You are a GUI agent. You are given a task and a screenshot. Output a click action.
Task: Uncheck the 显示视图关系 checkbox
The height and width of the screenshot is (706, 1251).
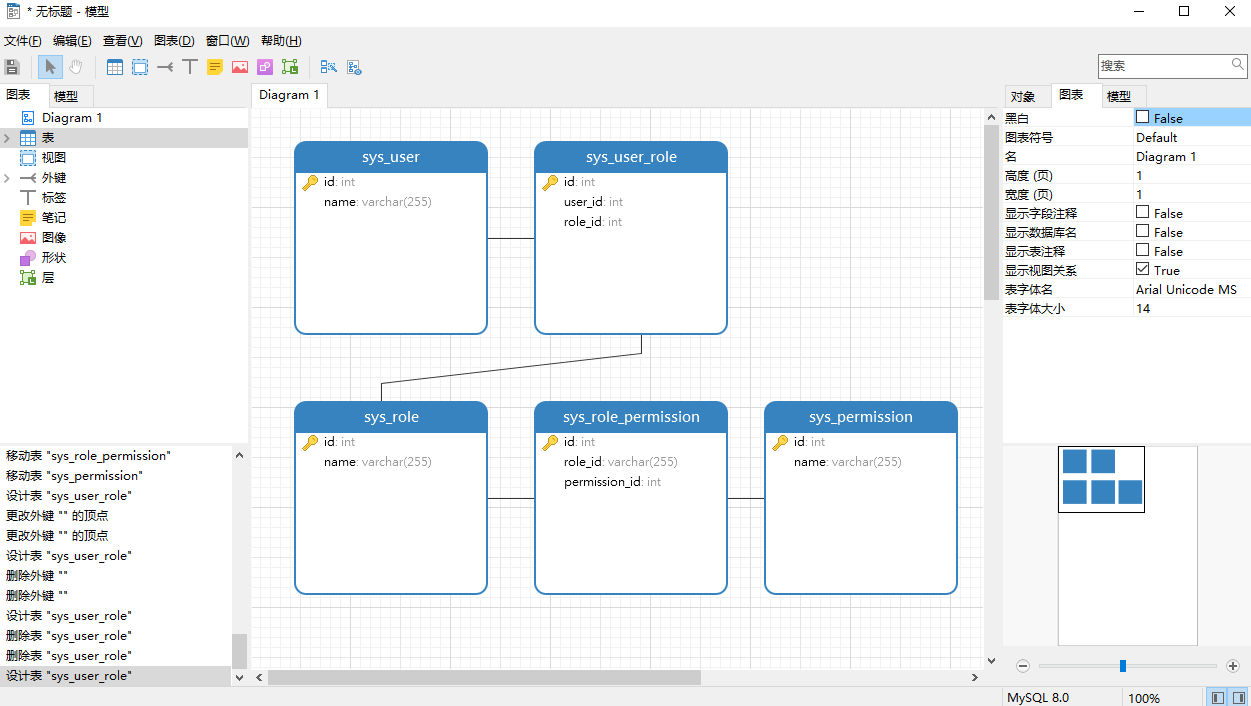point(1143,269)
